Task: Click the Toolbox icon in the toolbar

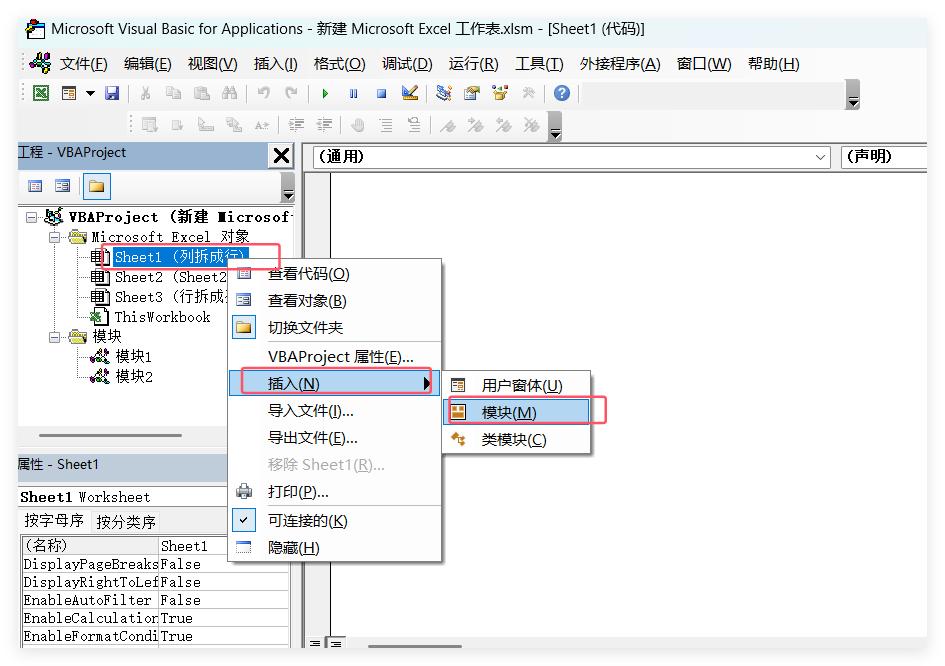Action: pos(528,93)
